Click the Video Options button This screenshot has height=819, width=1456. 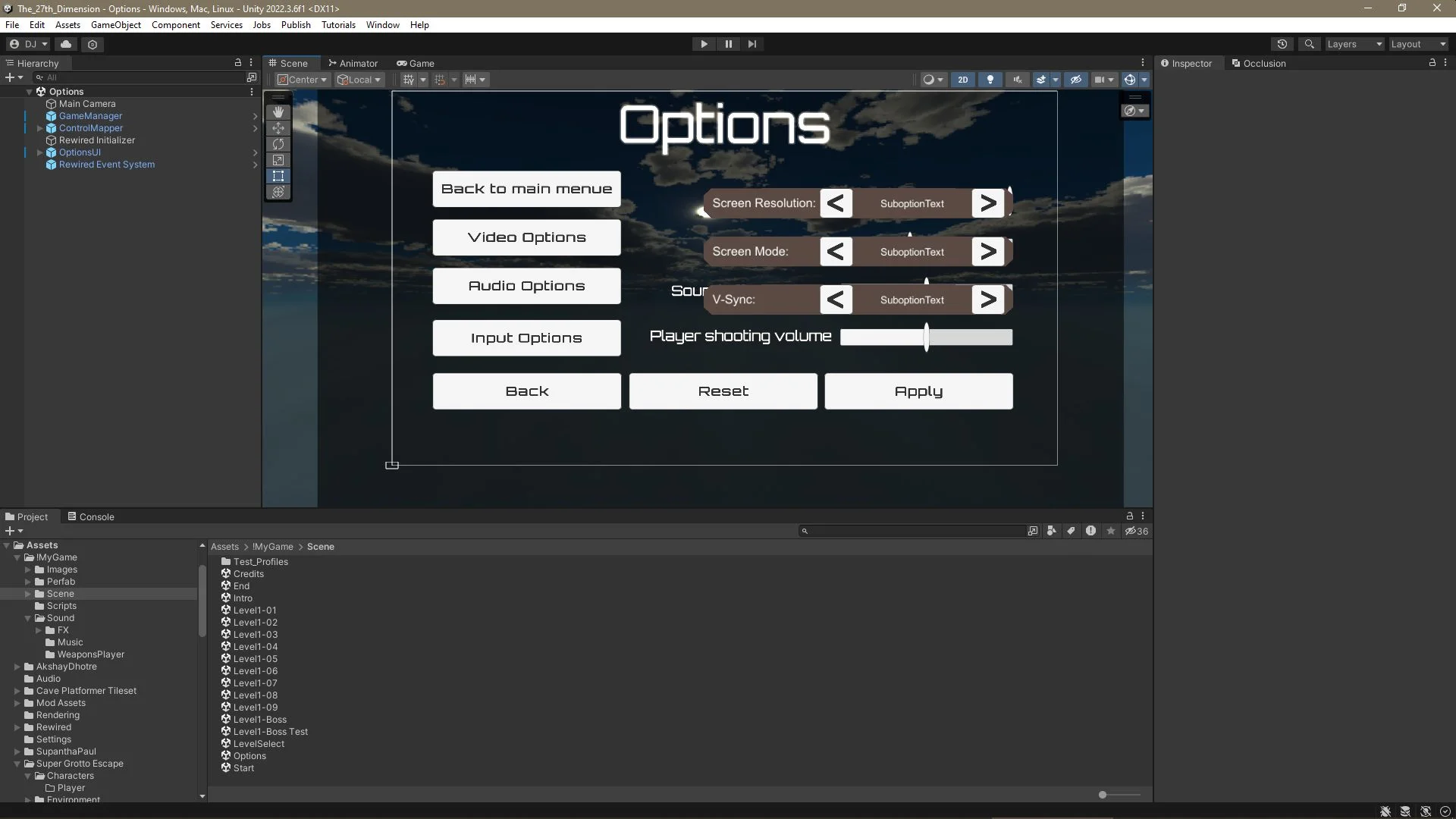526,237
